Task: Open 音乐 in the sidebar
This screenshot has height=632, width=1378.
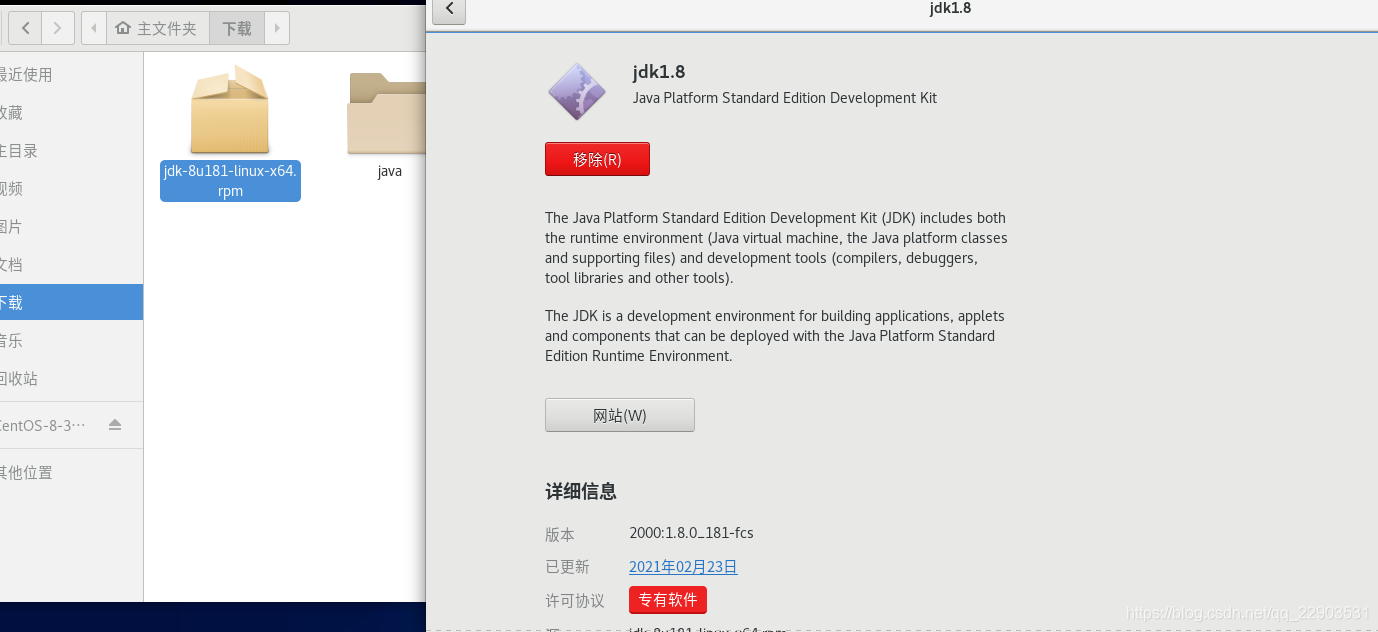Action: point(71,340)
